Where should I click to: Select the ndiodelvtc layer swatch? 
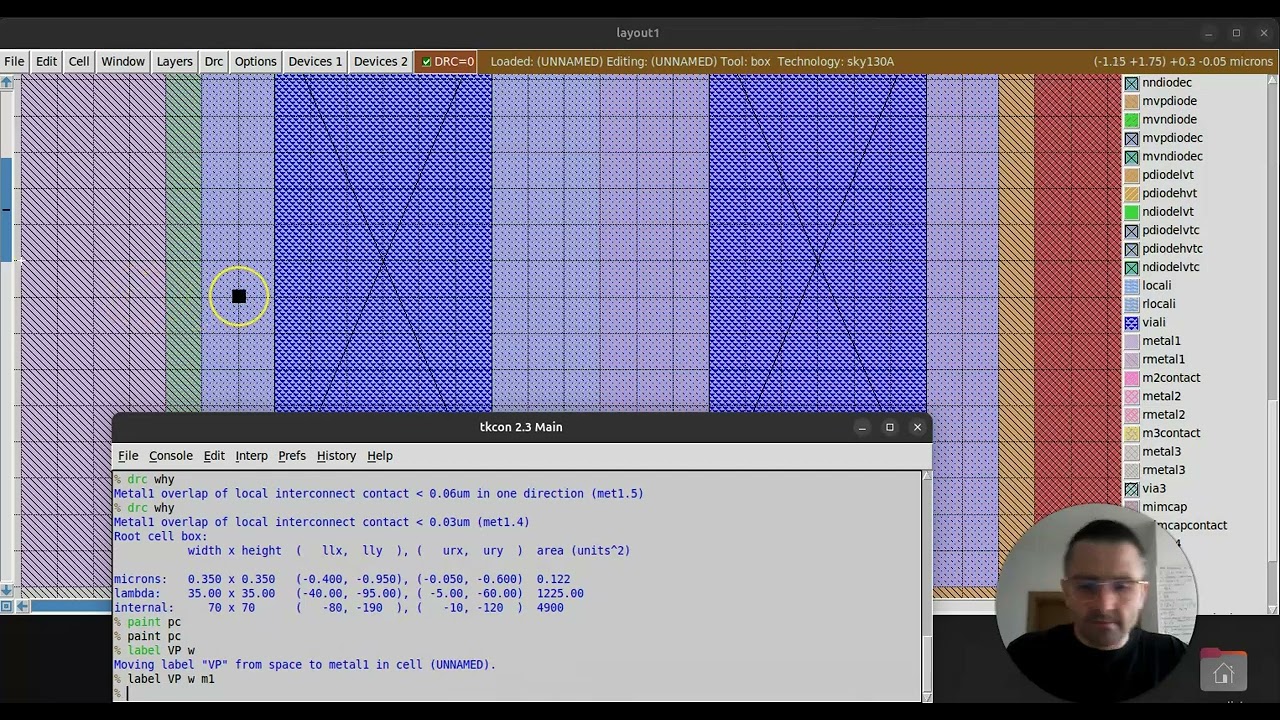1132,268
